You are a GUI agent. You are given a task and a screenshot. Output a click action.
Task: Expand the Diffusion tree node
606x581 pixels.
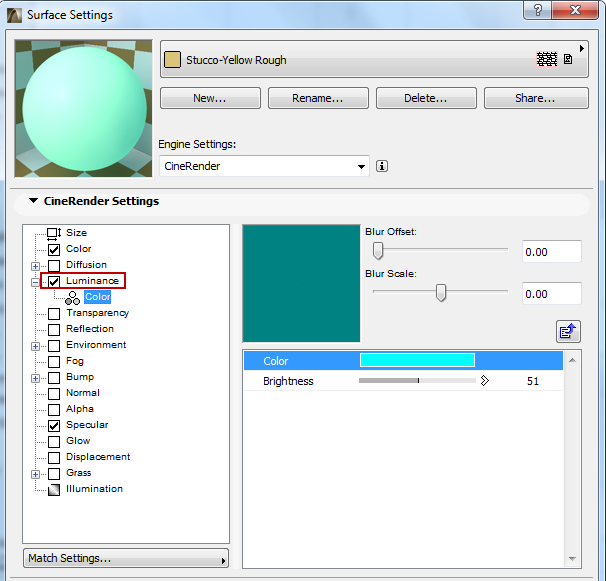35,266
